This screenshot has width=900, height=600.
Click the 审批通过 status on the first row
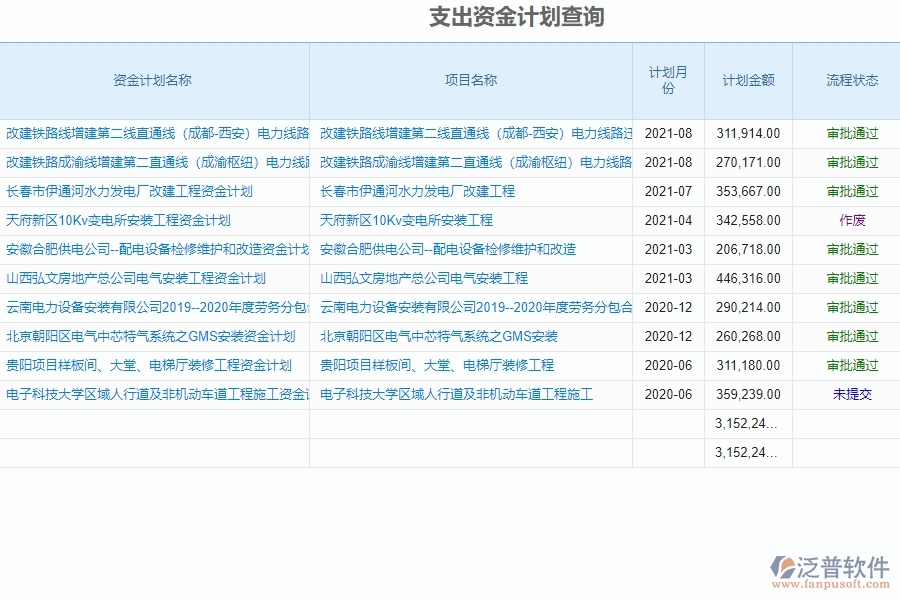click(x=853, y=133)
